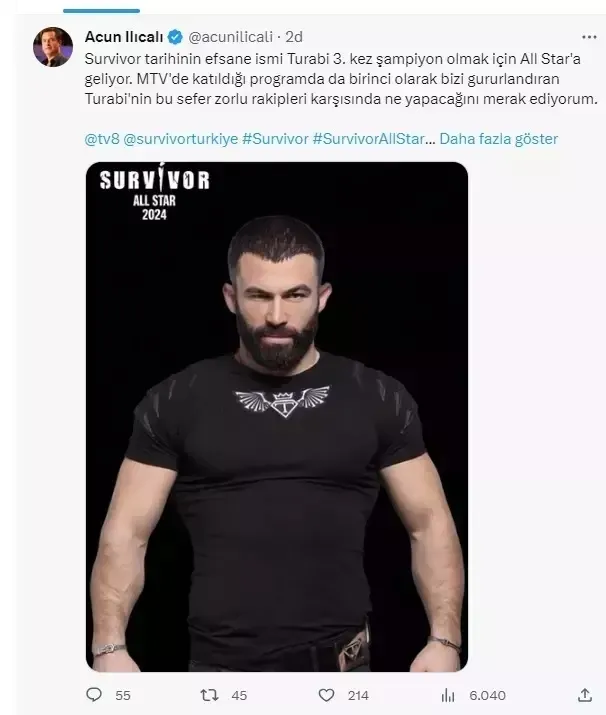Expand tweet with Daha fazla göster

[498, 139]
